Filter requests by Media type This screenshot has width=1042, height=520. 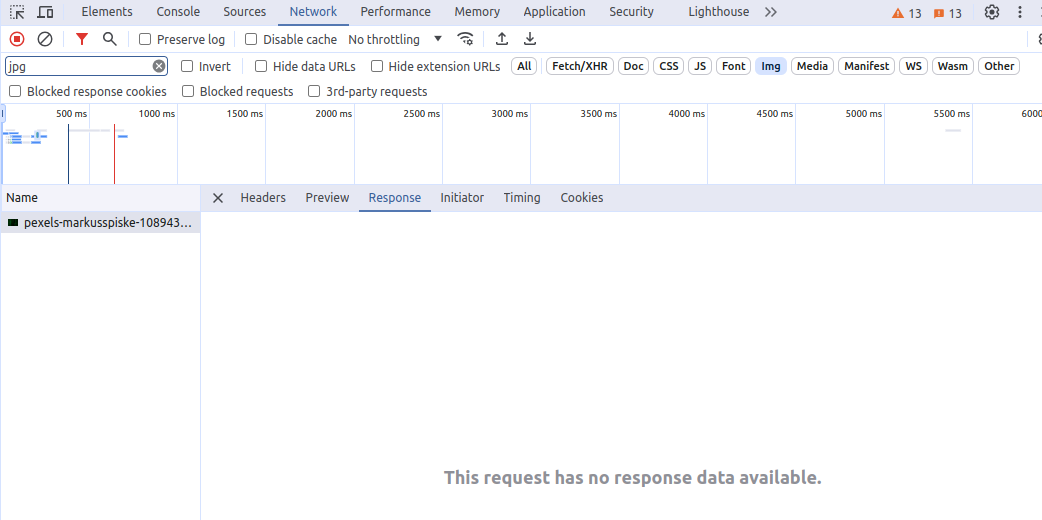point(812,66)
